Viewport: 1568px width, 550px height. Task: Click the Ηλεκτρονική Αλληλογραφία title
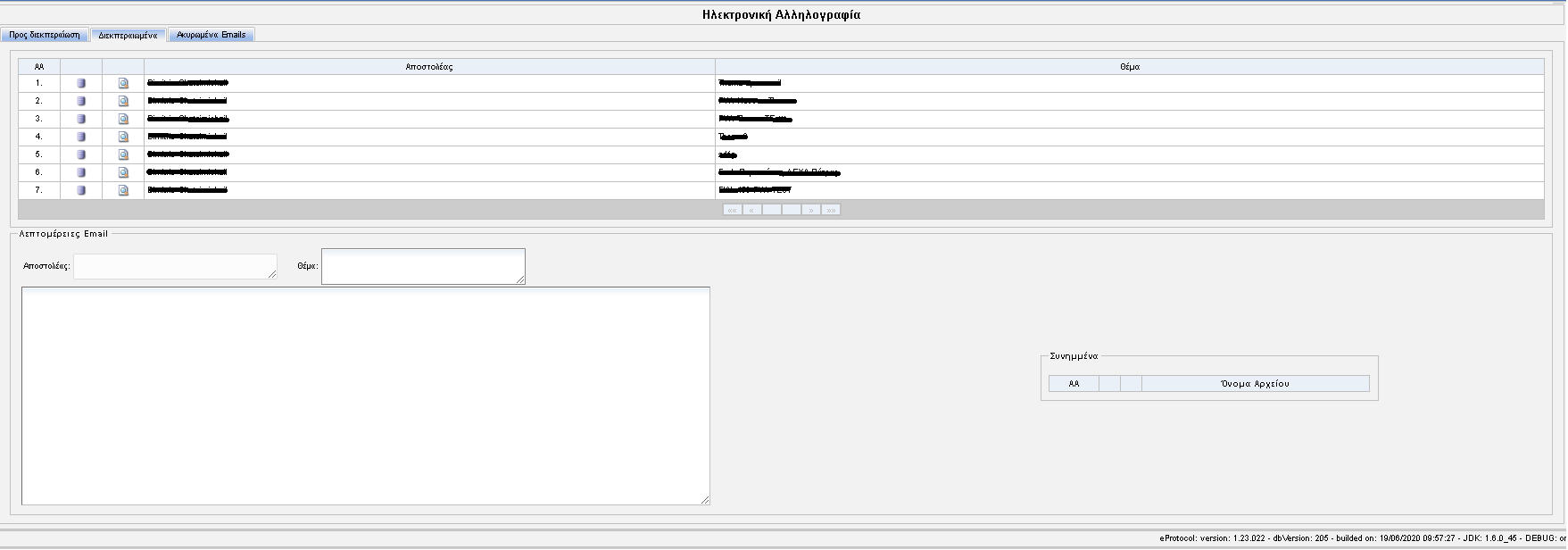pos(782,14)
